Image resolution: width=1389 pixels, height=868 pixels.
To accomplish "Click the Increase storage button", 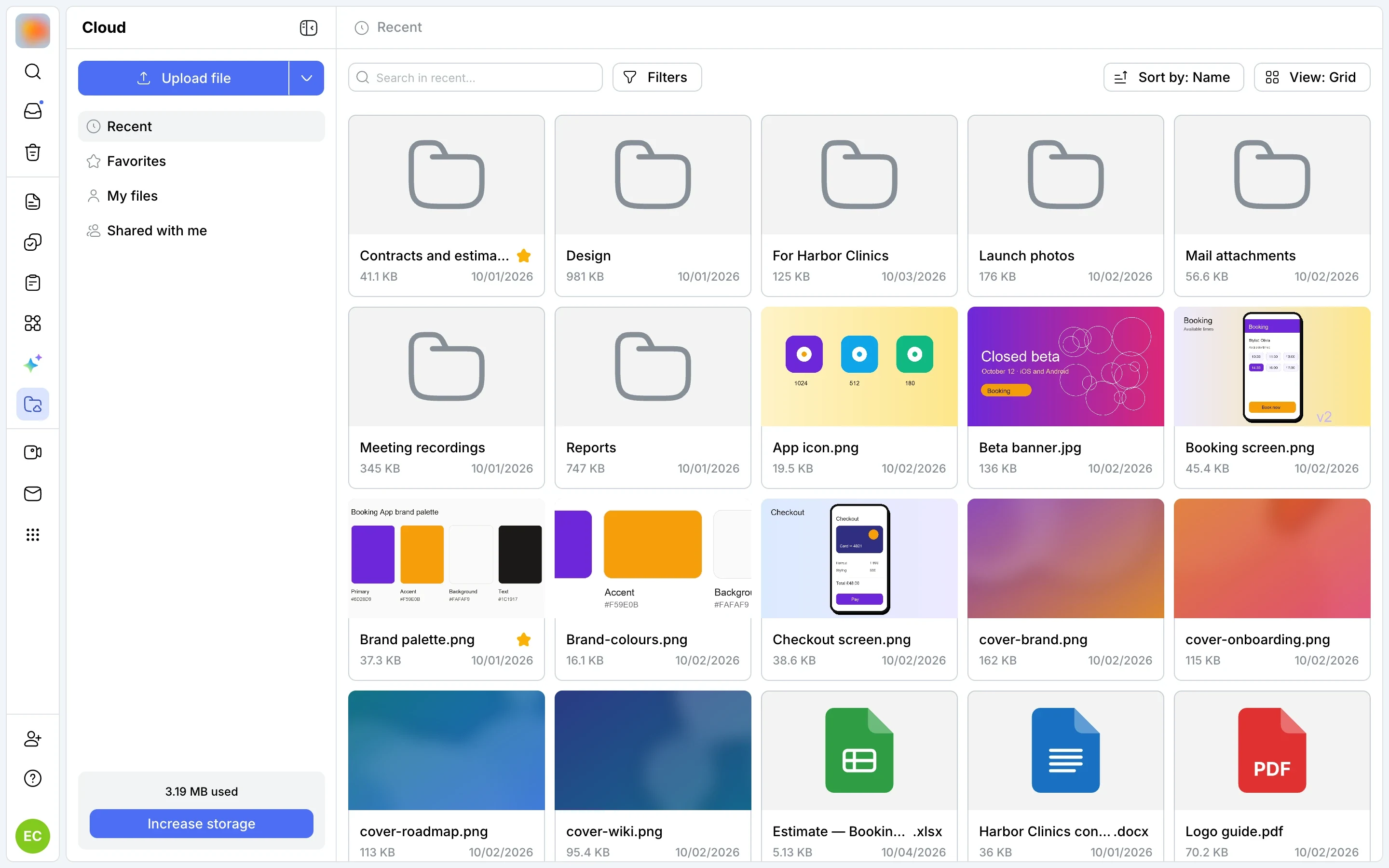I will pyautogui.click(x=201, y=823).
